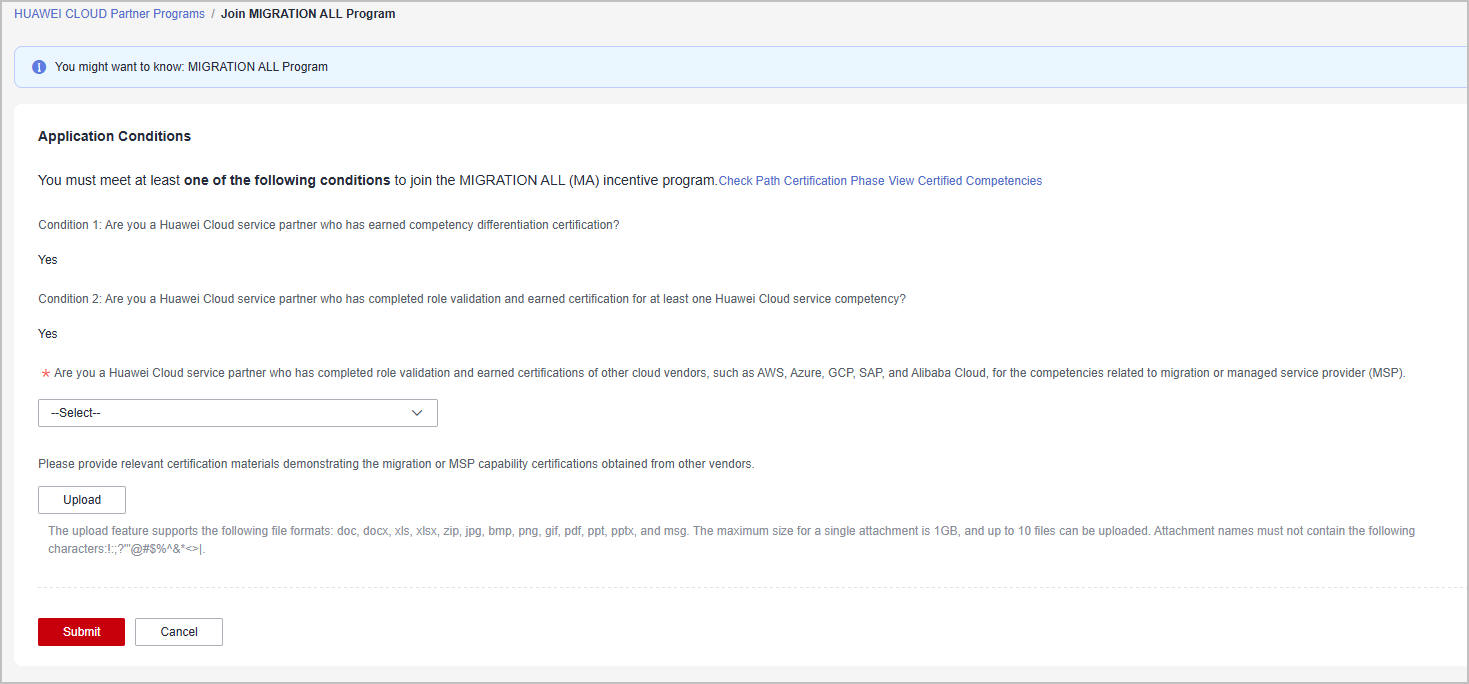Click the Application Conditions heading
Image resolution: width=1469 pixels, height=684 pixels.
[x=114, y=136]
